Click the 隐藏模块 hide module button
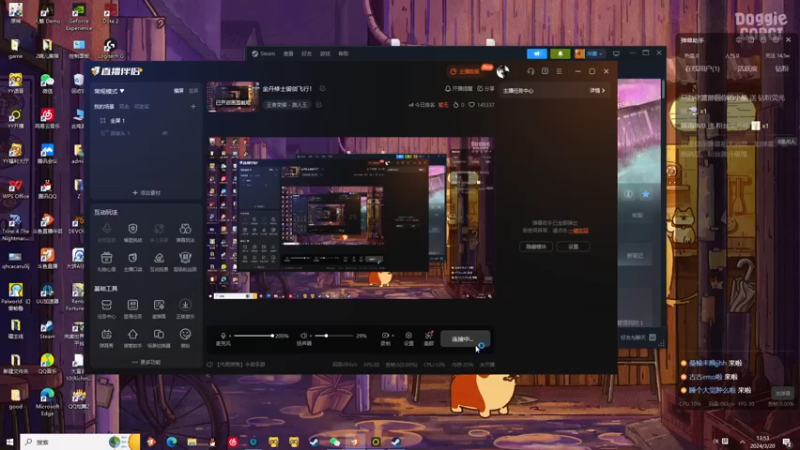Image resolution: width=800 pixels, height=450 pixels. (x=536, y=246)
